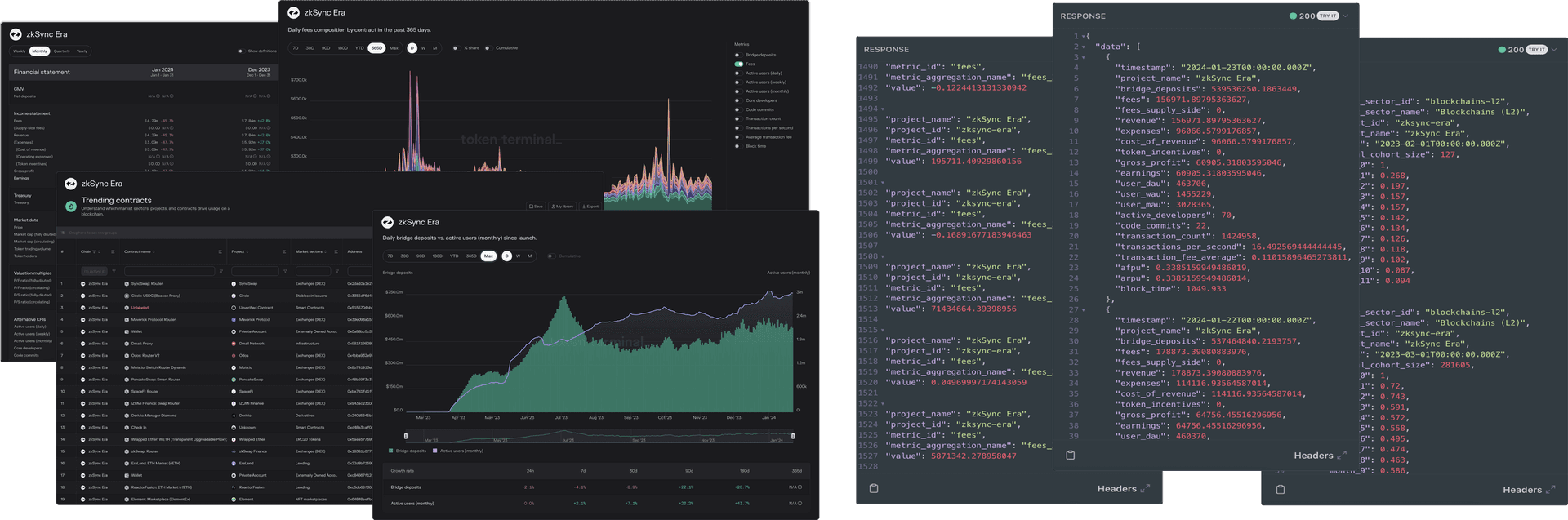Click the expand icon beside Headers in the right Response panel
This screenshot has width=1568, height=520.
pos(1551,489)
